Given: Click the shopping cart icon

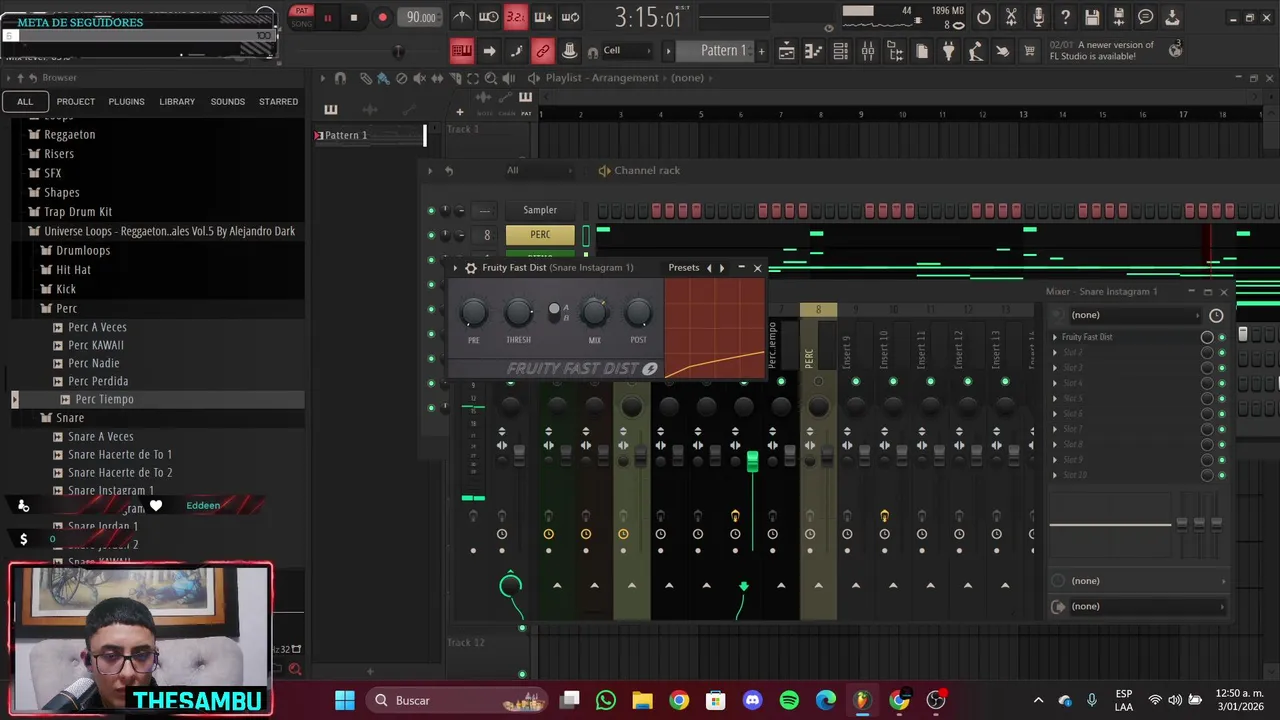Looking at the screenshot, I should tap(1029, 51).
